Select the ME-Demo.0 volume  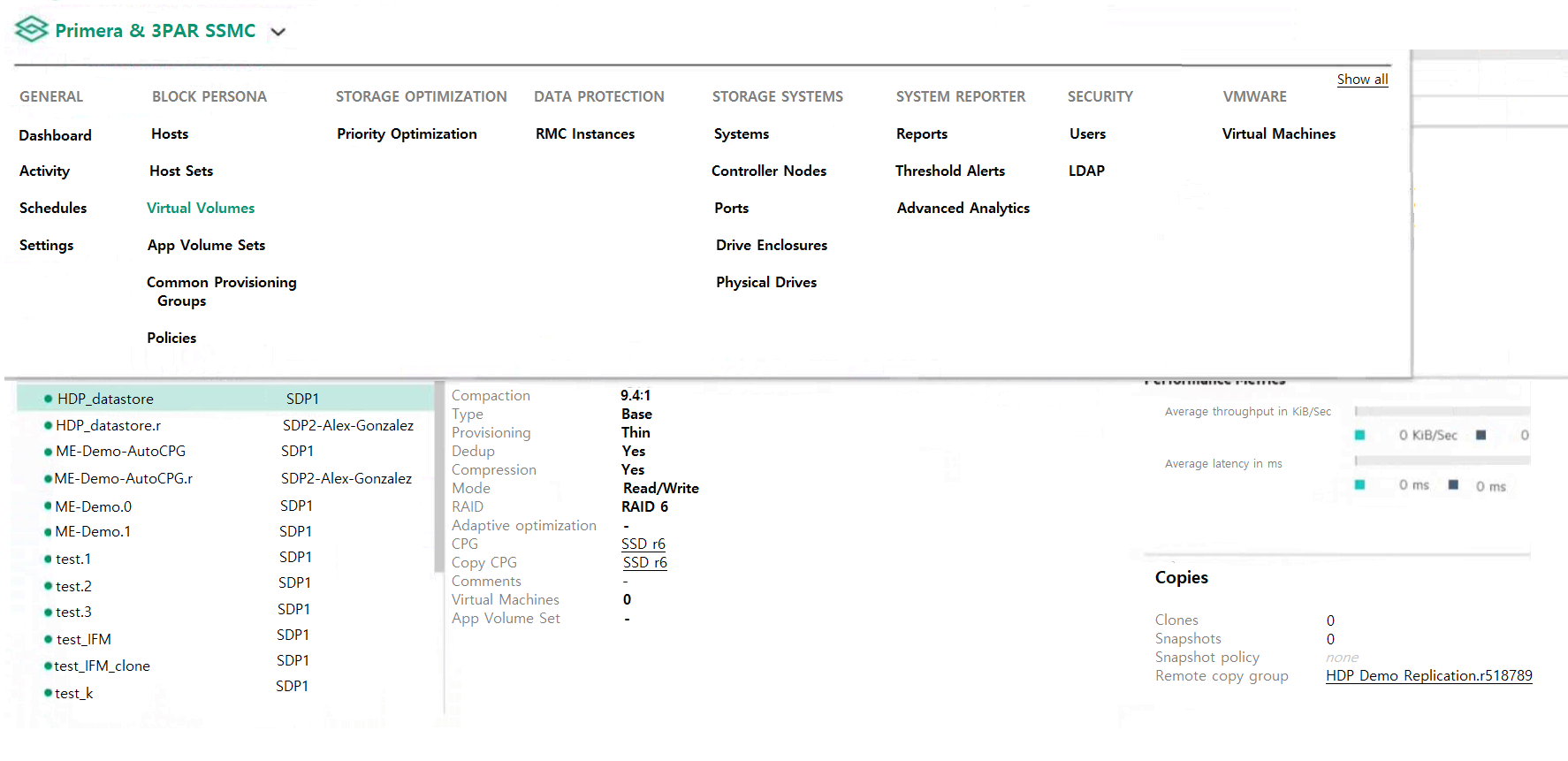[93, 507]
